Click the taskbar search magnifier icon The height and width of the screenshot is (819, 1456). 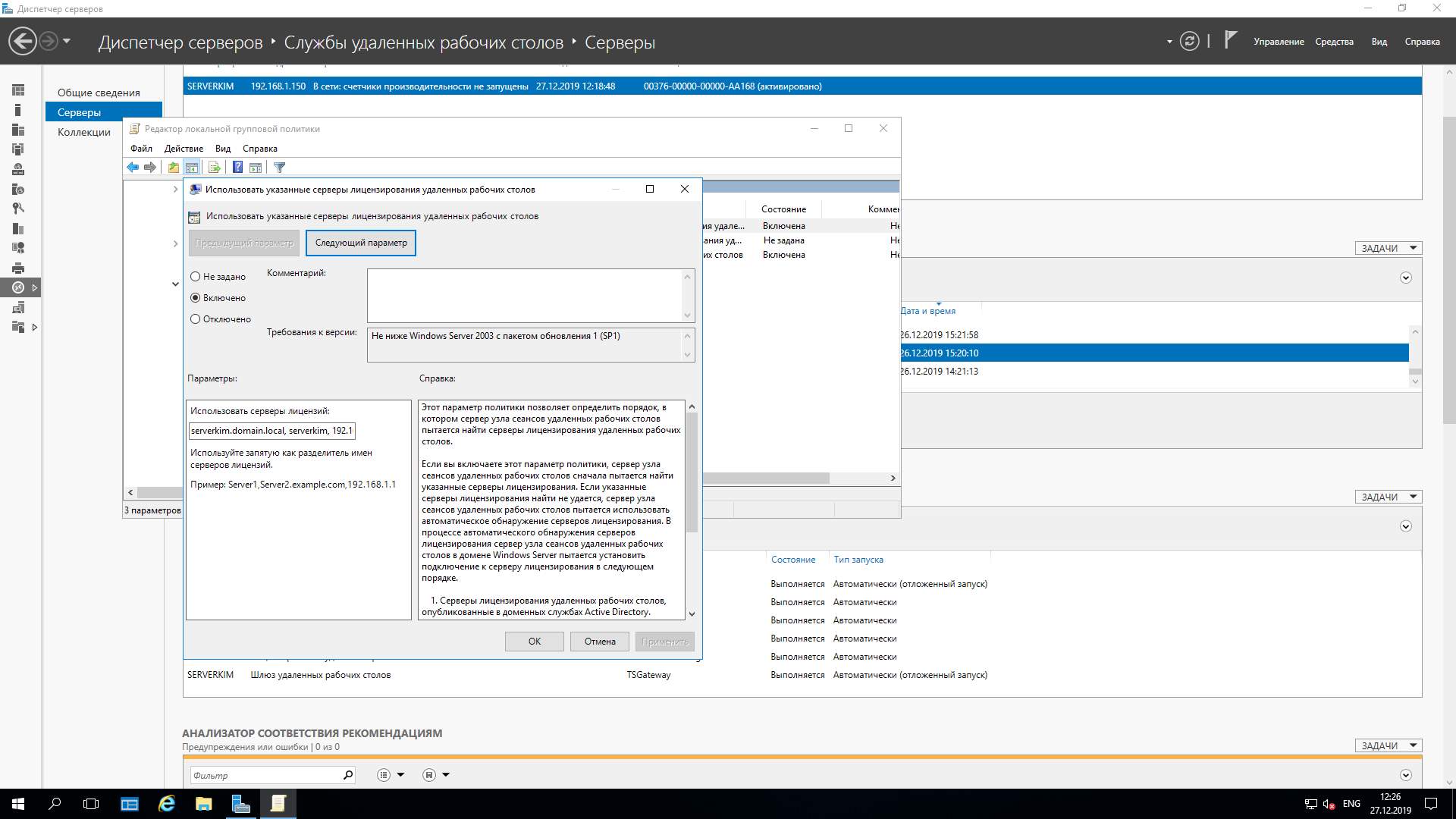click(x=55, y=804)
